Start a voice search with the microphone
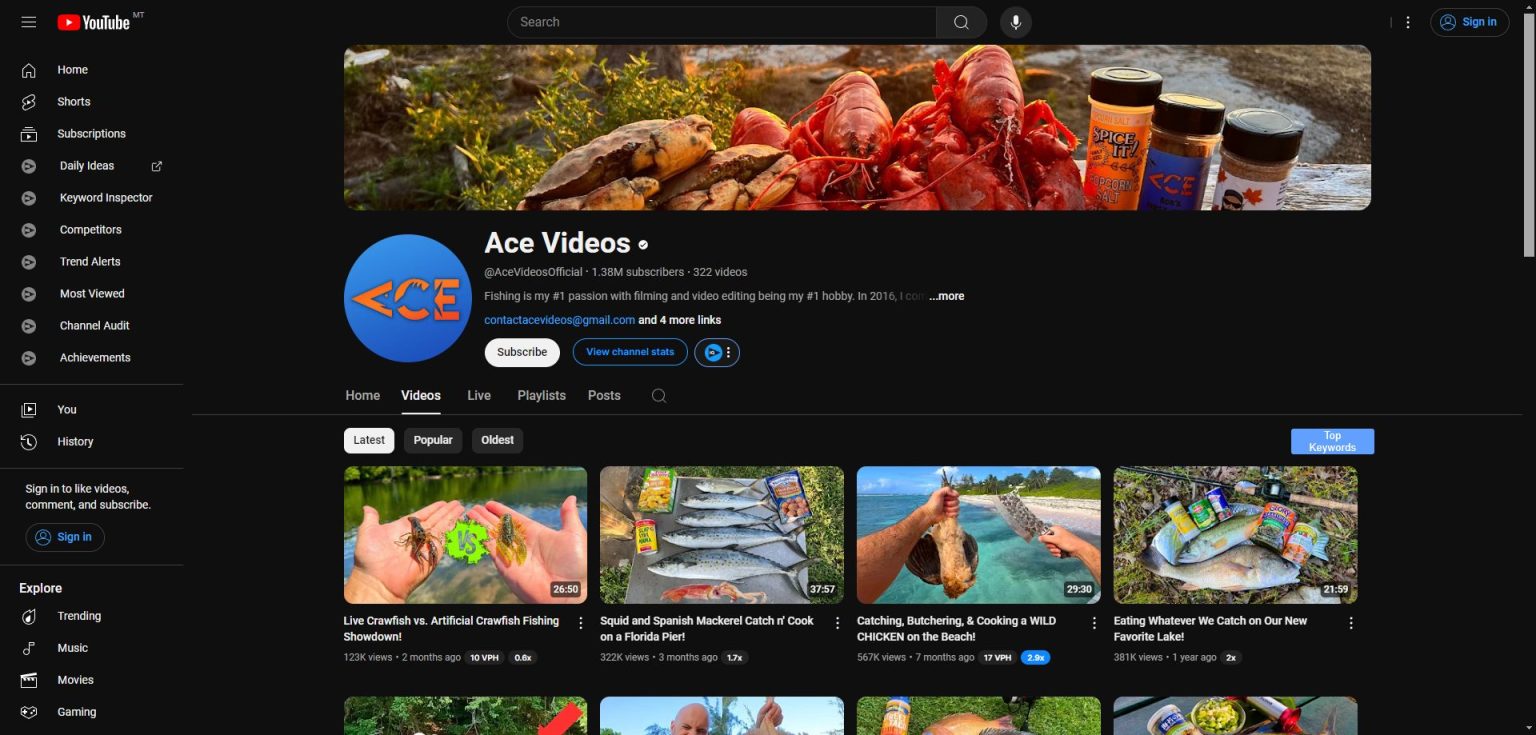The width and height of the screenshot is (1536, 735). (1015, 21)
